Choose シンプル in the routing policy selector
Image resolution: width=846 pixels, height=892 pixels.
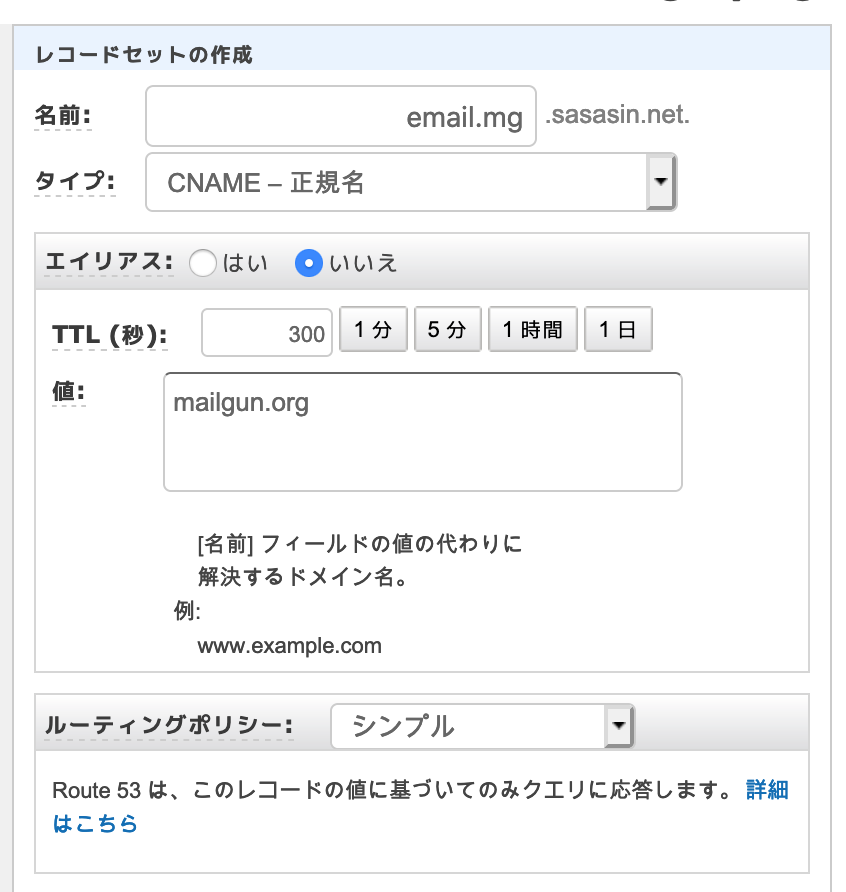click(x=480, y=727)
